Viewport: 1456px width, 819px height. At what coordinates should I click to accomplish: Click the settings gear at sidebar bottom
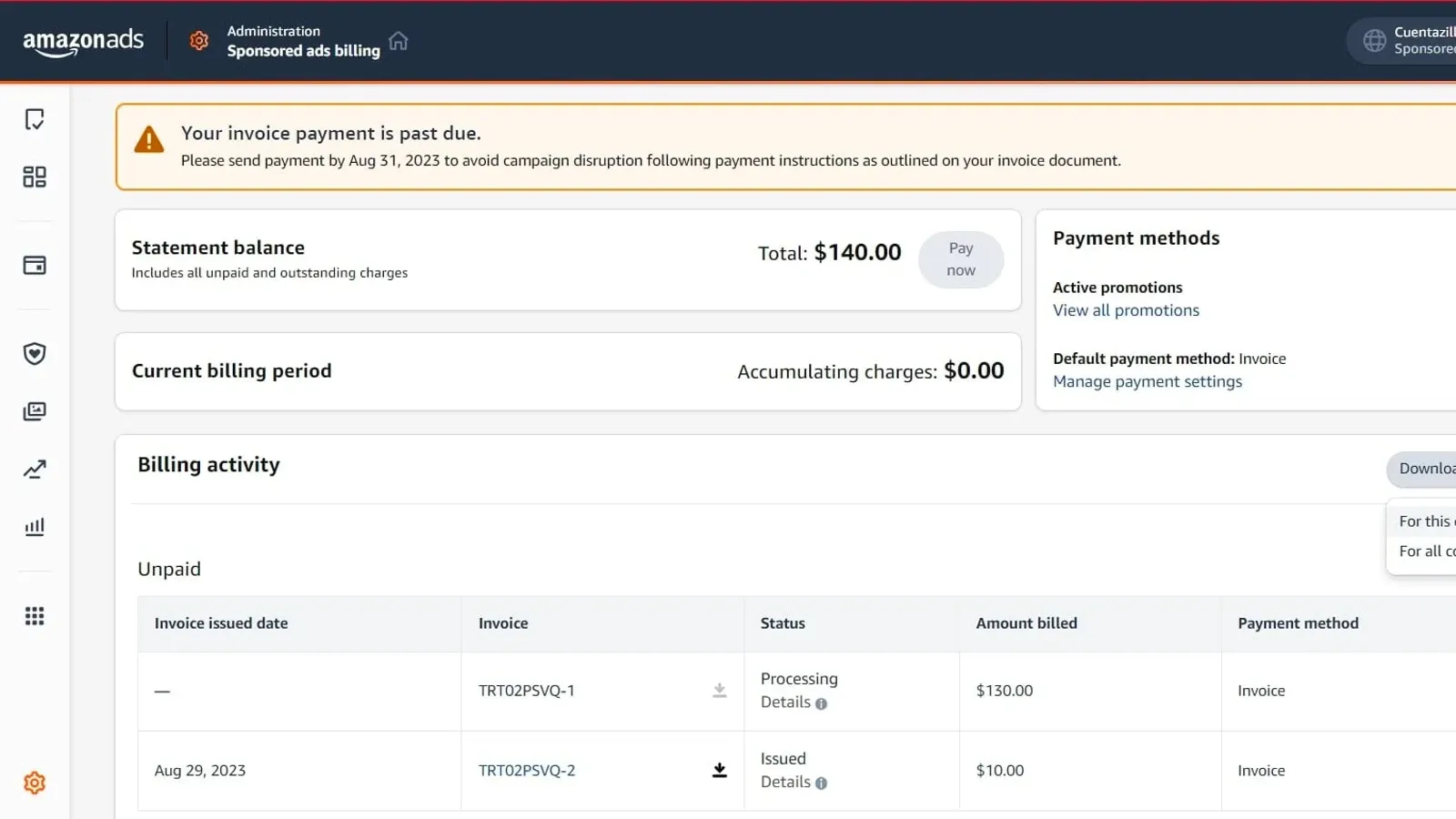point(34,783)
